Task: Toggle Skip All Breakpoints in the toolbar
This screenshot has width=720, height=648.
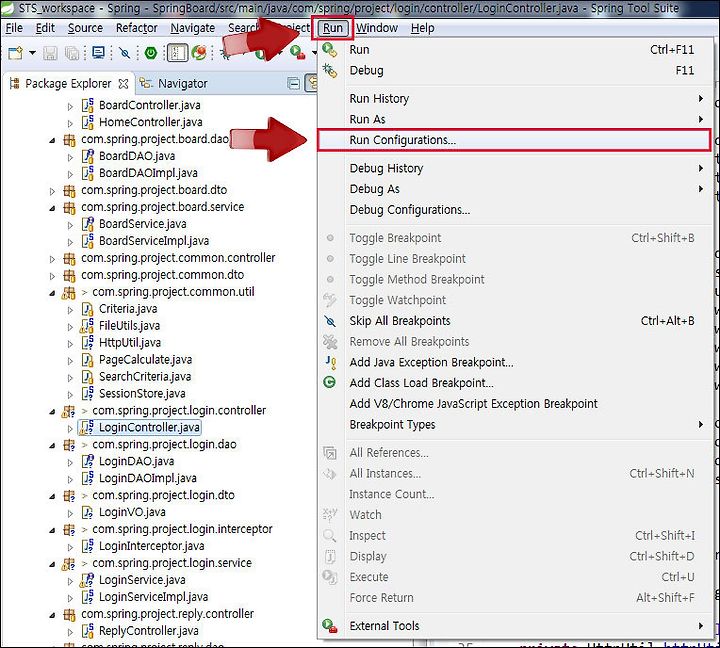Action: [124, 53]
